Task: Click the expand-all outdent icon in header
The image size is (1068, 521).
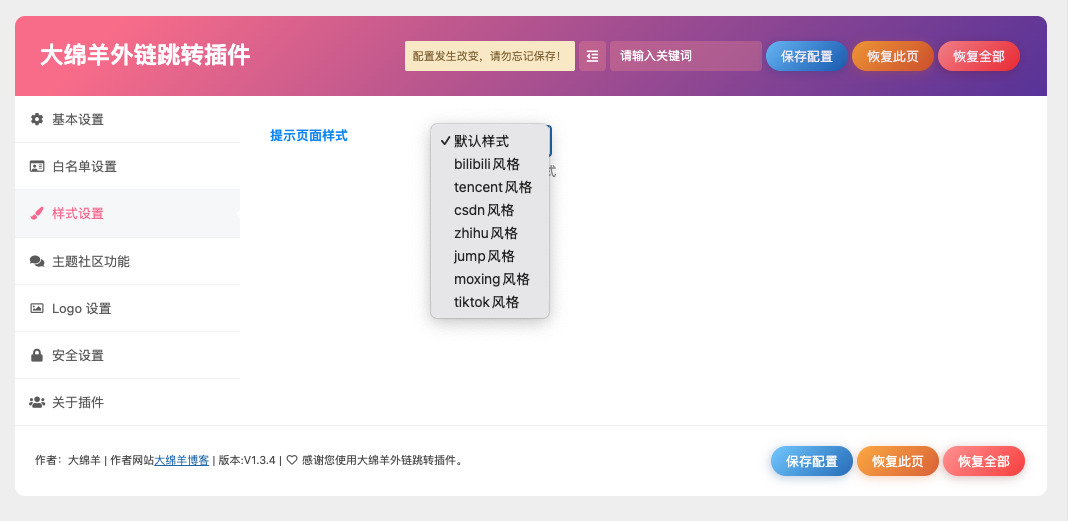Action: pyautogui.click(x=593, y=56)
